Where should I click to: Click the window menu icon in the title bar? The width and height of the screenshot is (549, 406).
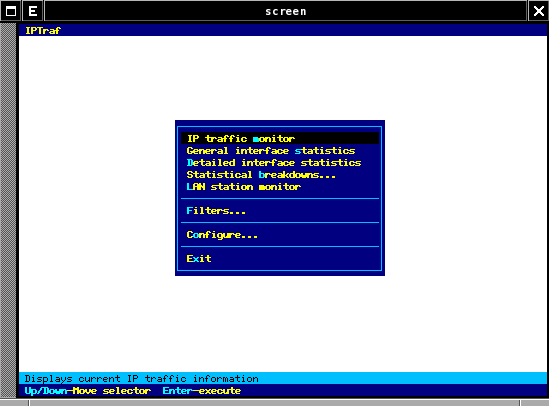tap(11, 11)
